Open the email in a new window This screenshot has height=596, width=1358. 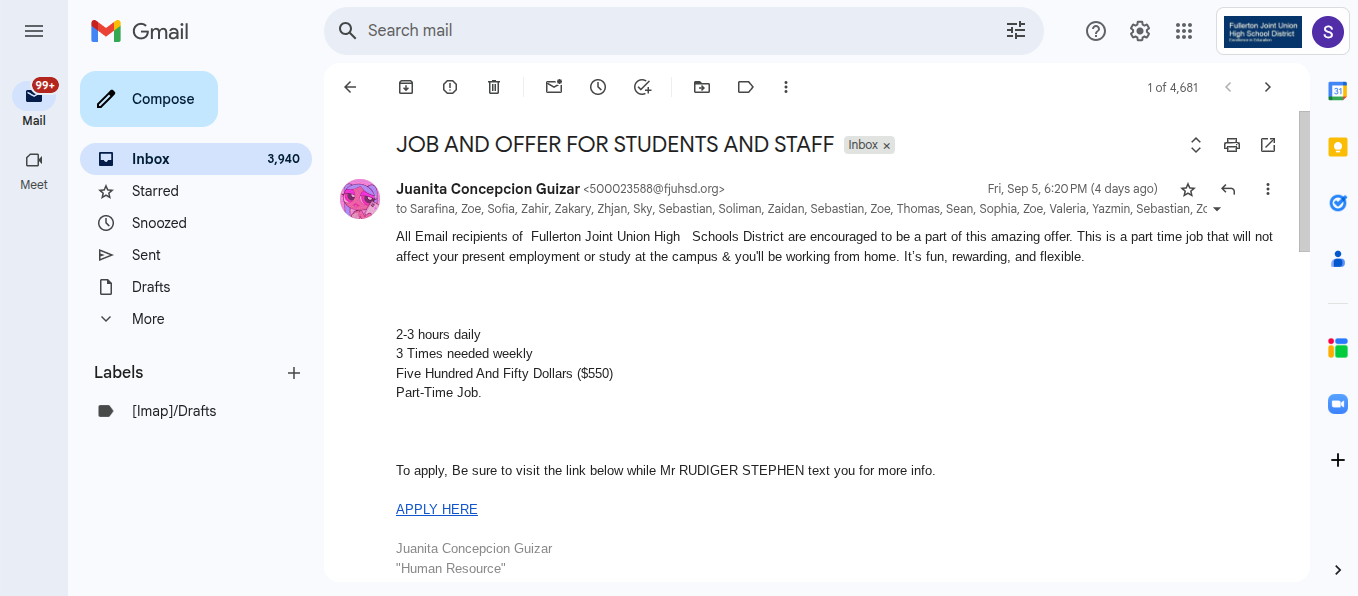(x=1268, y=145)
